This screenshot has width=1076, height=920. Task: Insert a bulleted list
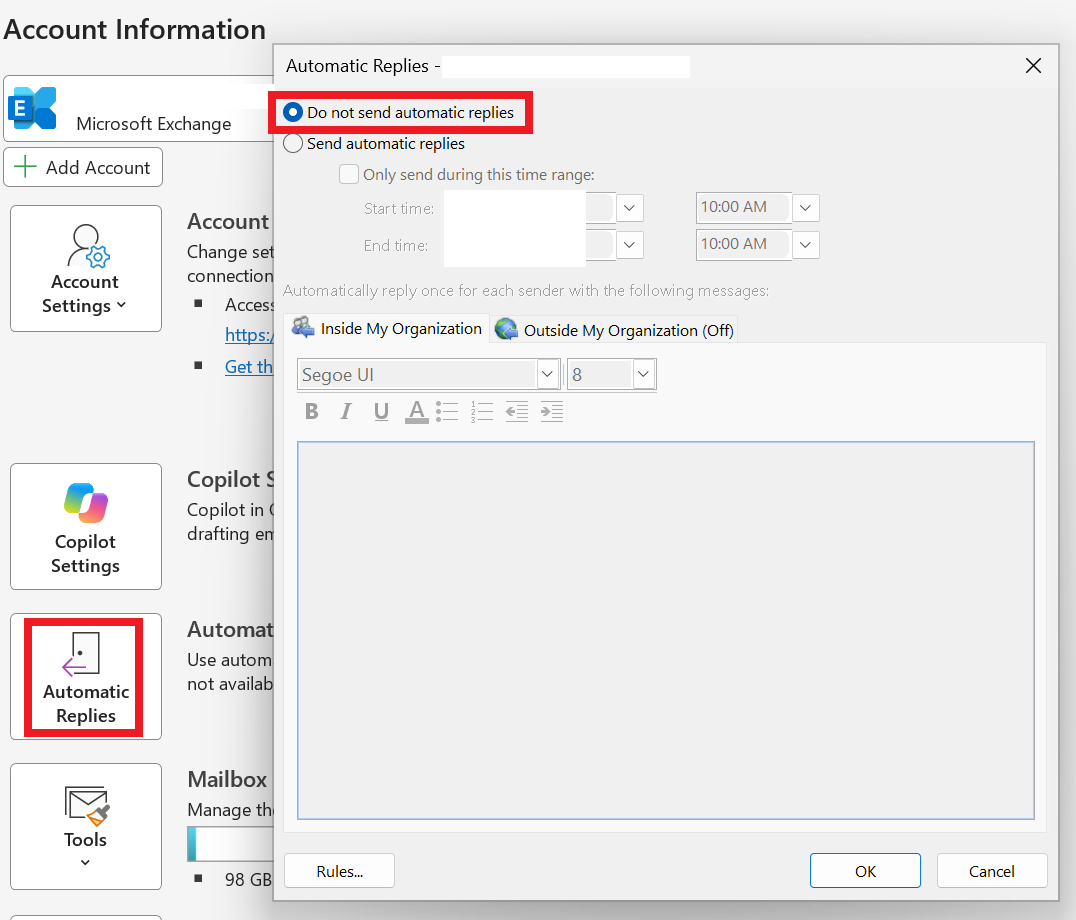[447, 411]
